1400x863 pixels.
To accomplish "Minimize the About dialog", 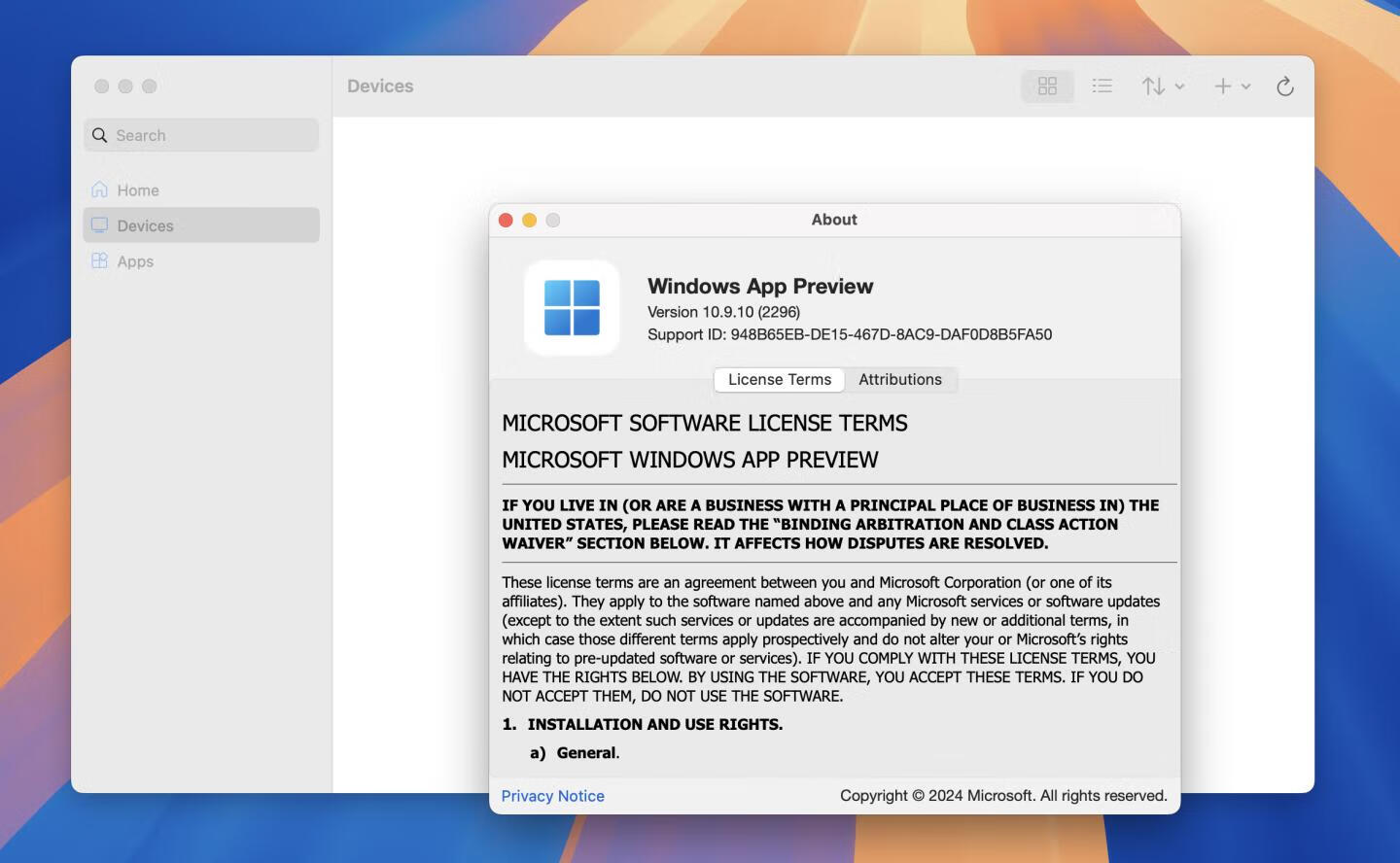I will tap(529, 221).
